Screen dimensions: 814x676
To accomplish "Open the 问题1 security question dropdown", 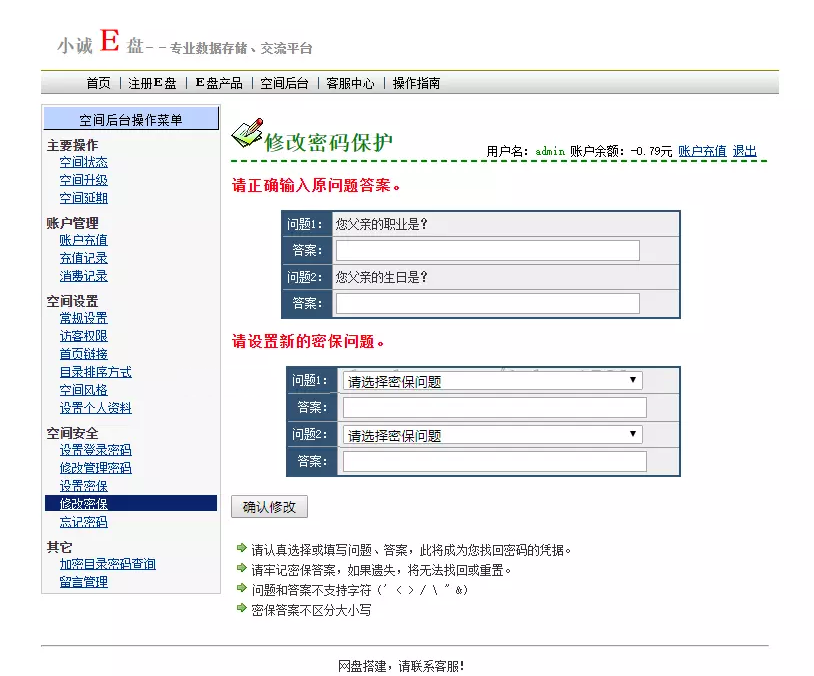I will pyautogui.click(x=491, y=381).
